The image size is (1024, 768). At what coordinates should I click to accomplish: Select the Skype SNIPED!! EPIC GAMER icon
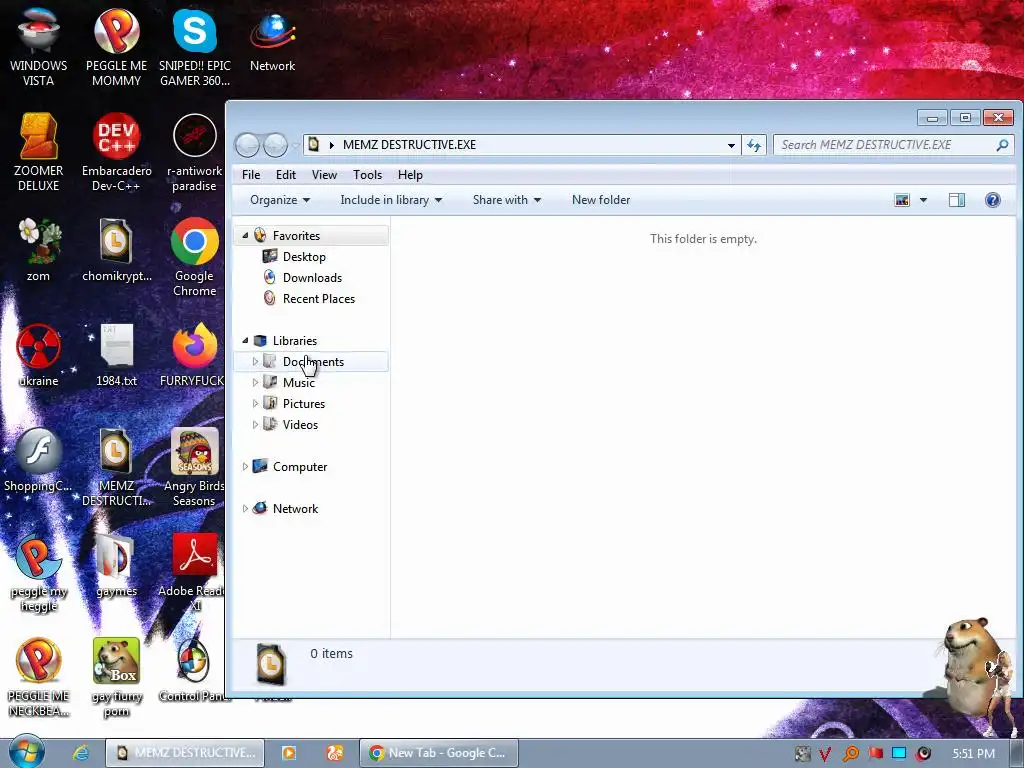[x=195, y=47]
